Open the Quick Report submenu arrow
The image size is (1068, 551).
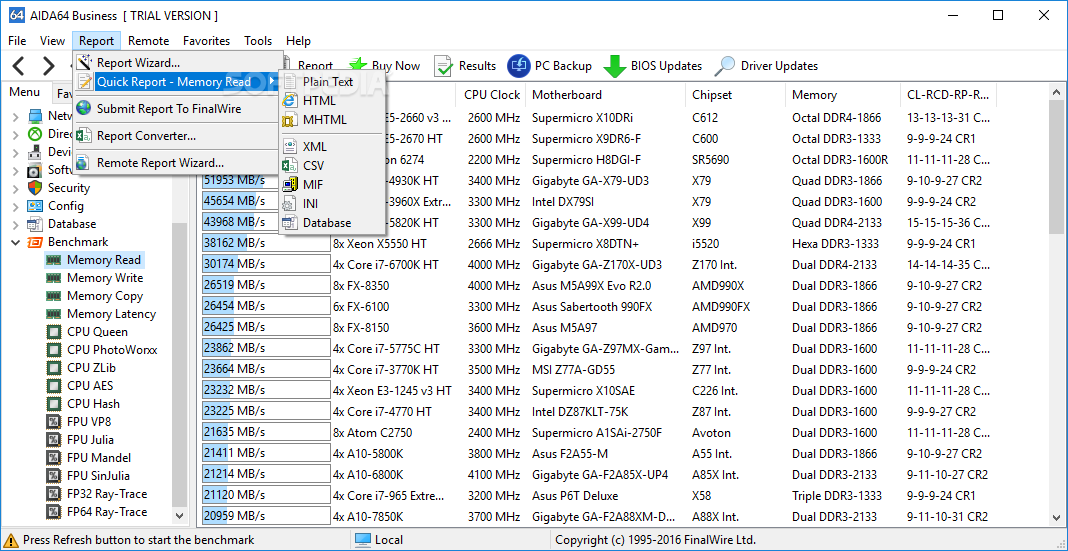click(x=273, y=82)
